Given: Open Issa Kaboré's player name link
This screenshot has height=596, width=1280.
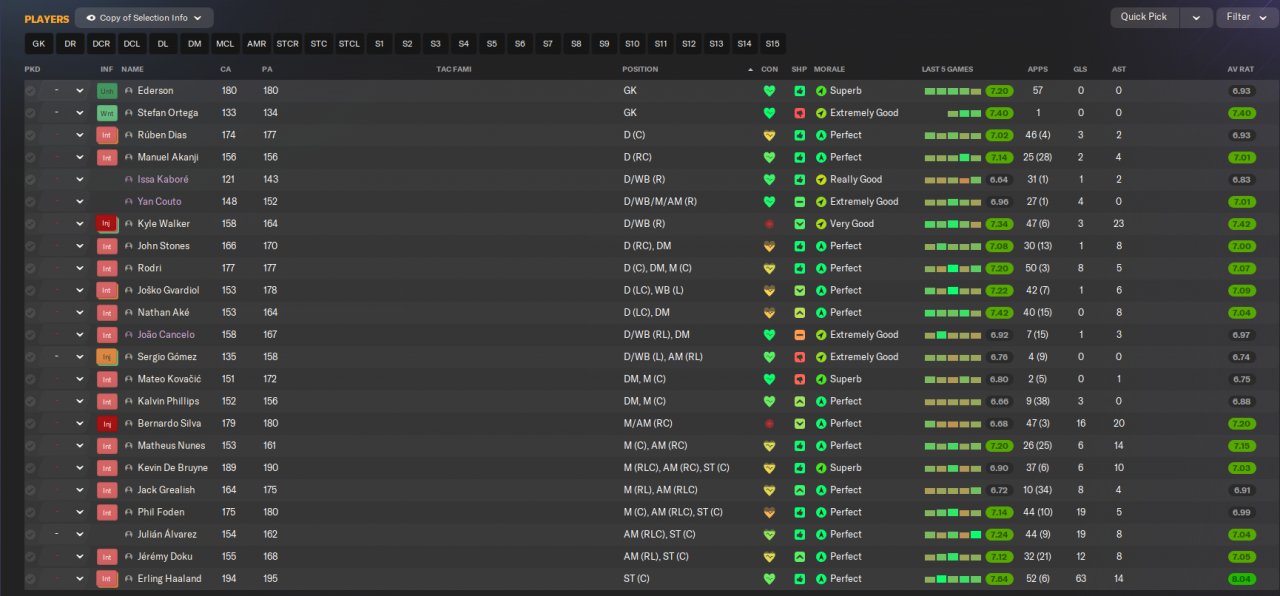Looking at the screenshot, I should click(x=163, y=180).
